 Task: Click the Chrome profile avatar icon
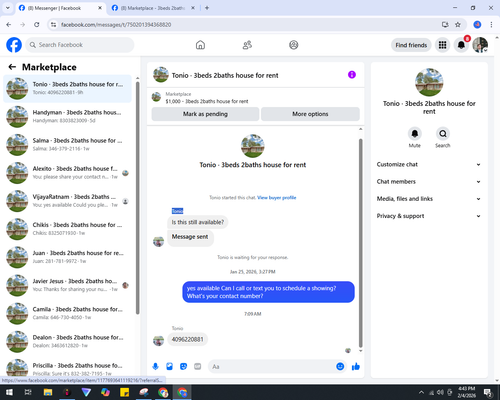tap(477, 25)
